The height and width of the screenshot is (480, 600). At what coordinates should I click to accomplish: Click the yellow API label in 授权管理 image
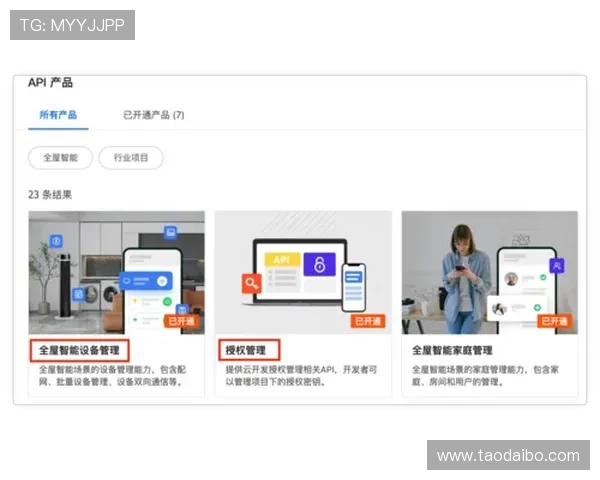(x=282, y=260)
